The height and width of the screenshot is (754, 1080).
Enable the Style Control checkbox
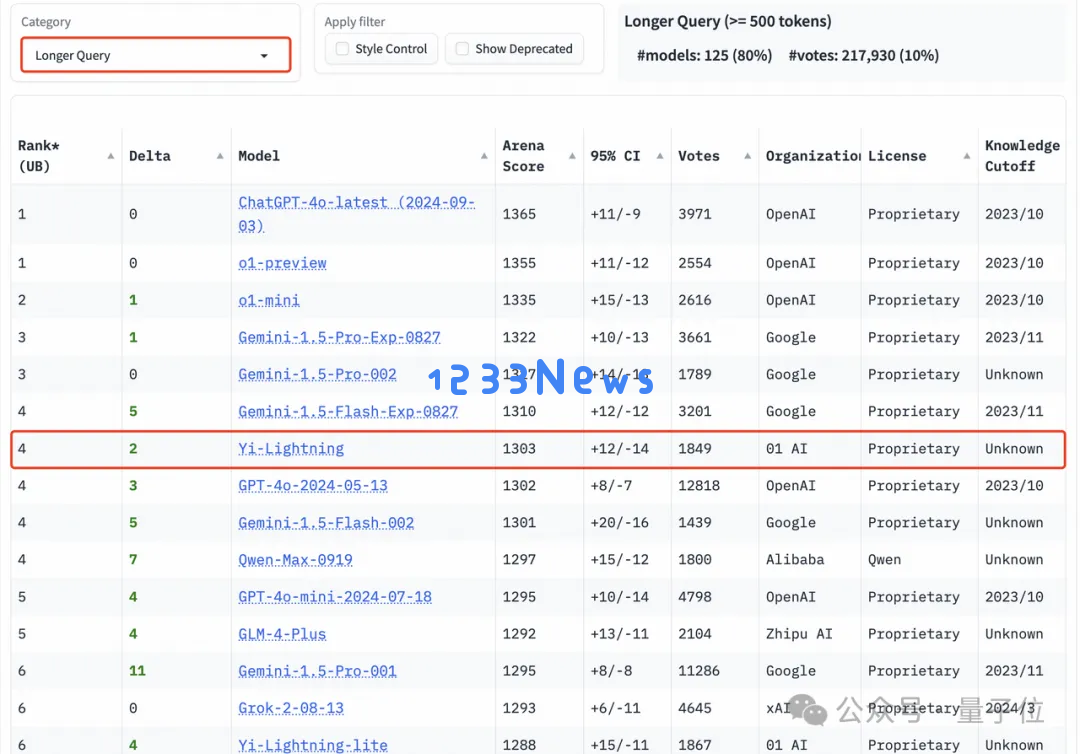342,49
